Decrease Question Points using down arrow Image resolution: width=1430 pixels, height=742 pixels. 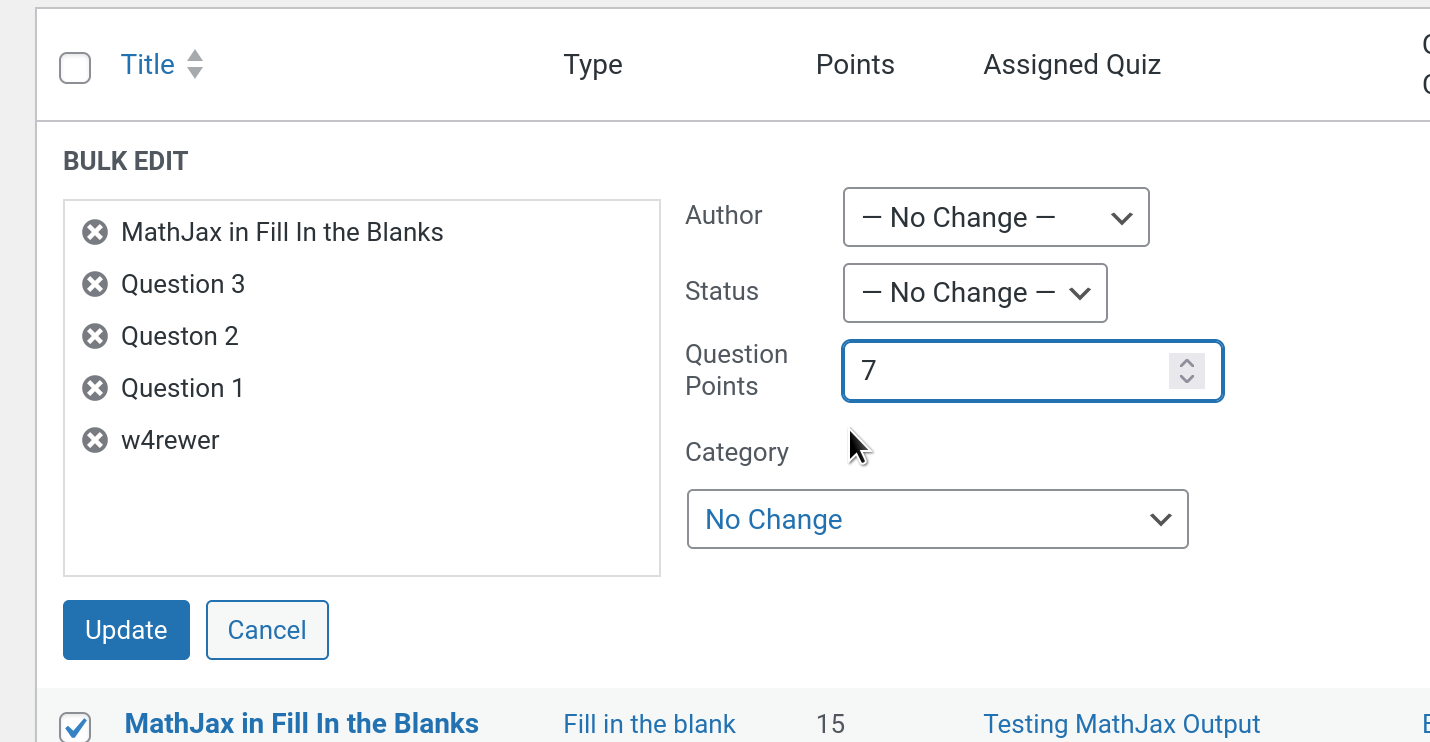coord(1186,379)
